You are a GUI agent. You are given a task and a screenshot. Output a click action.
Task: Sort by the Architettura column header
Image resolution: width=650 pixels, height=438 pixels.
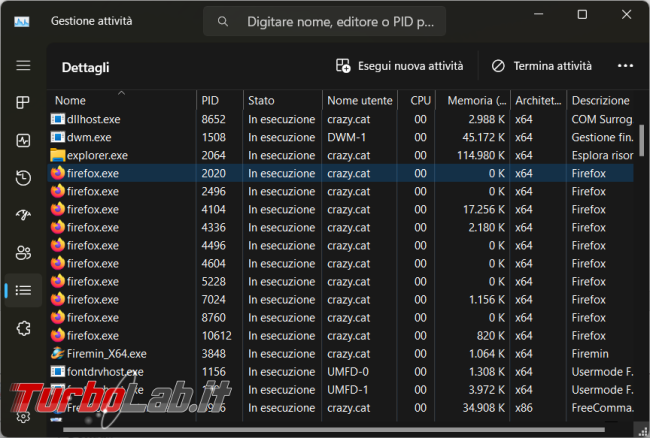click(x=538, y=100)
